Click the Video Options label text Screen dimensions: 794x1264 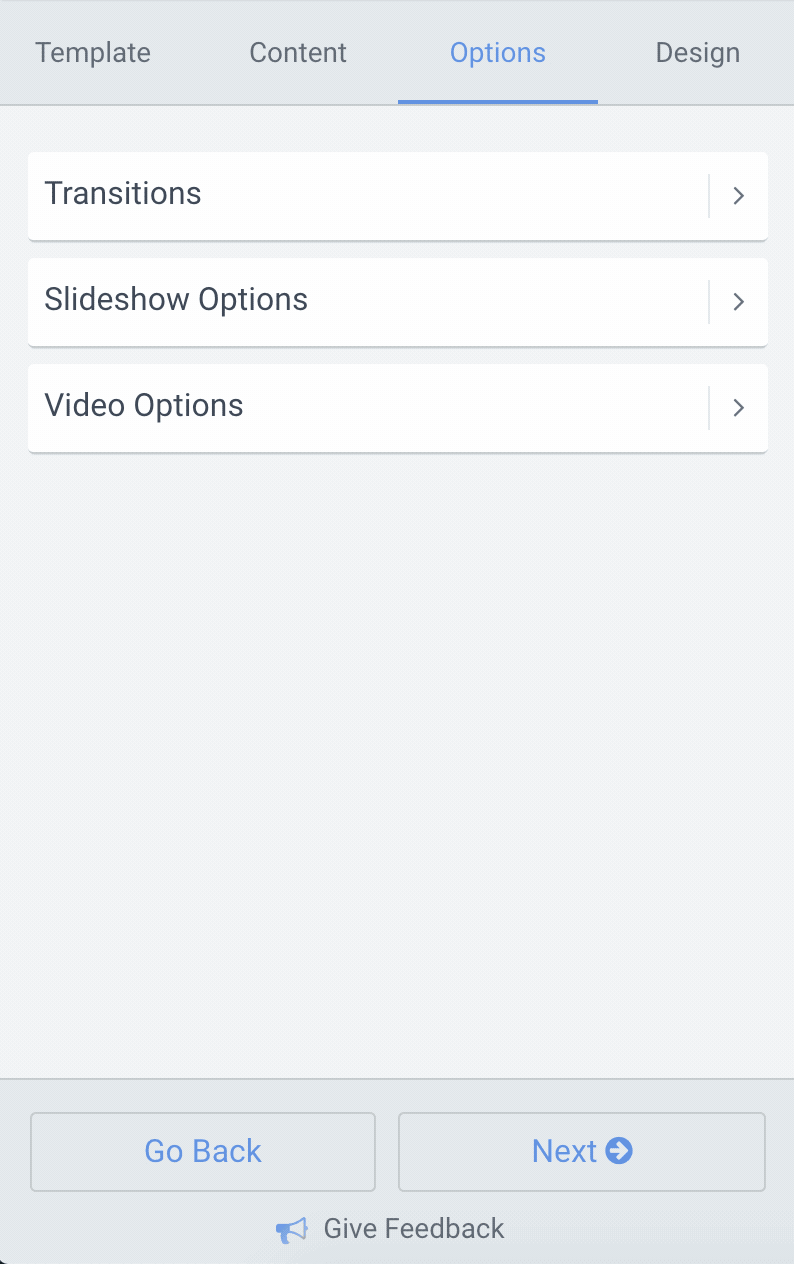144,405
